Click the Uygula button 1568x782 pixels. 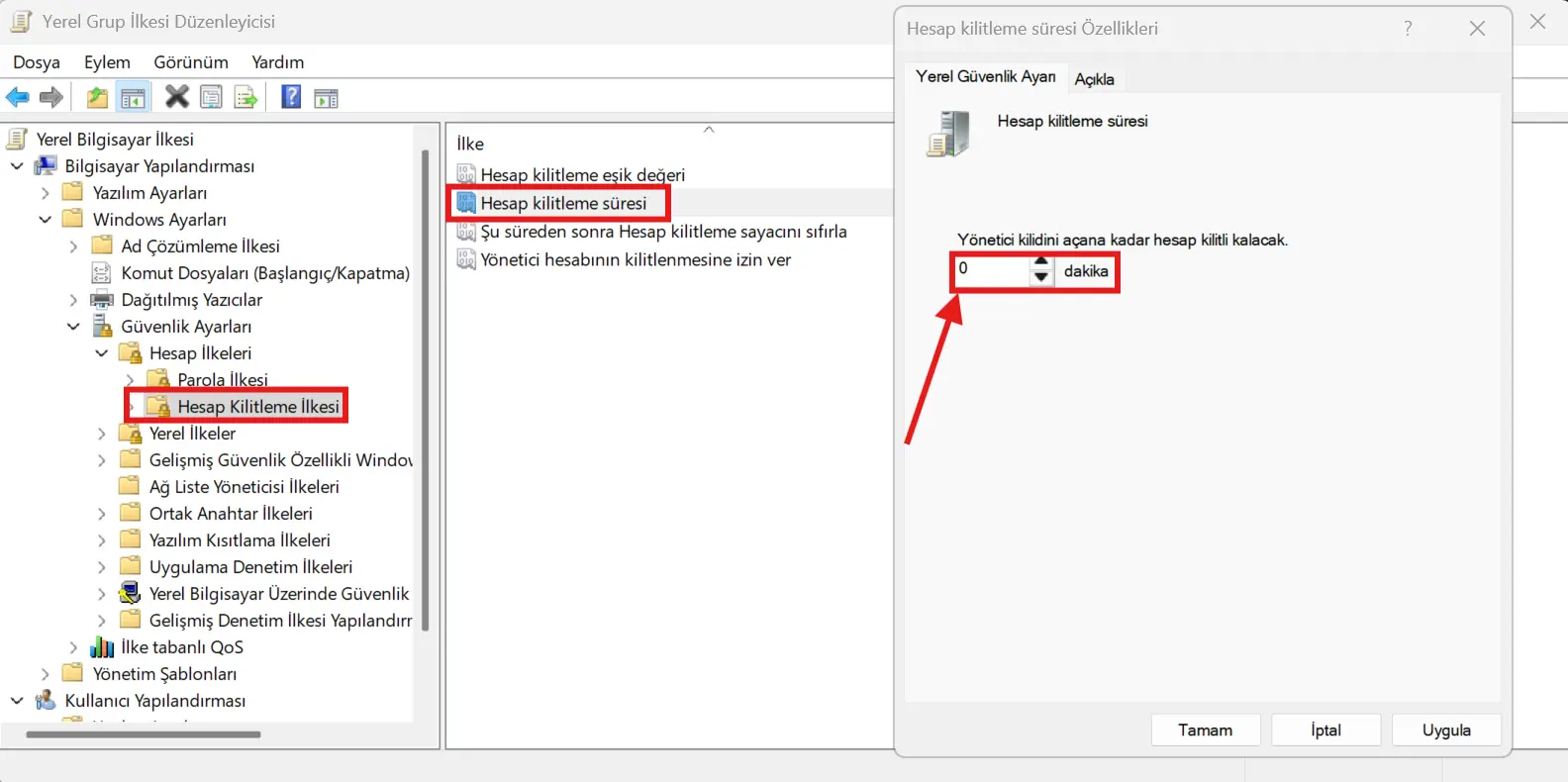tap(1446, 730)
